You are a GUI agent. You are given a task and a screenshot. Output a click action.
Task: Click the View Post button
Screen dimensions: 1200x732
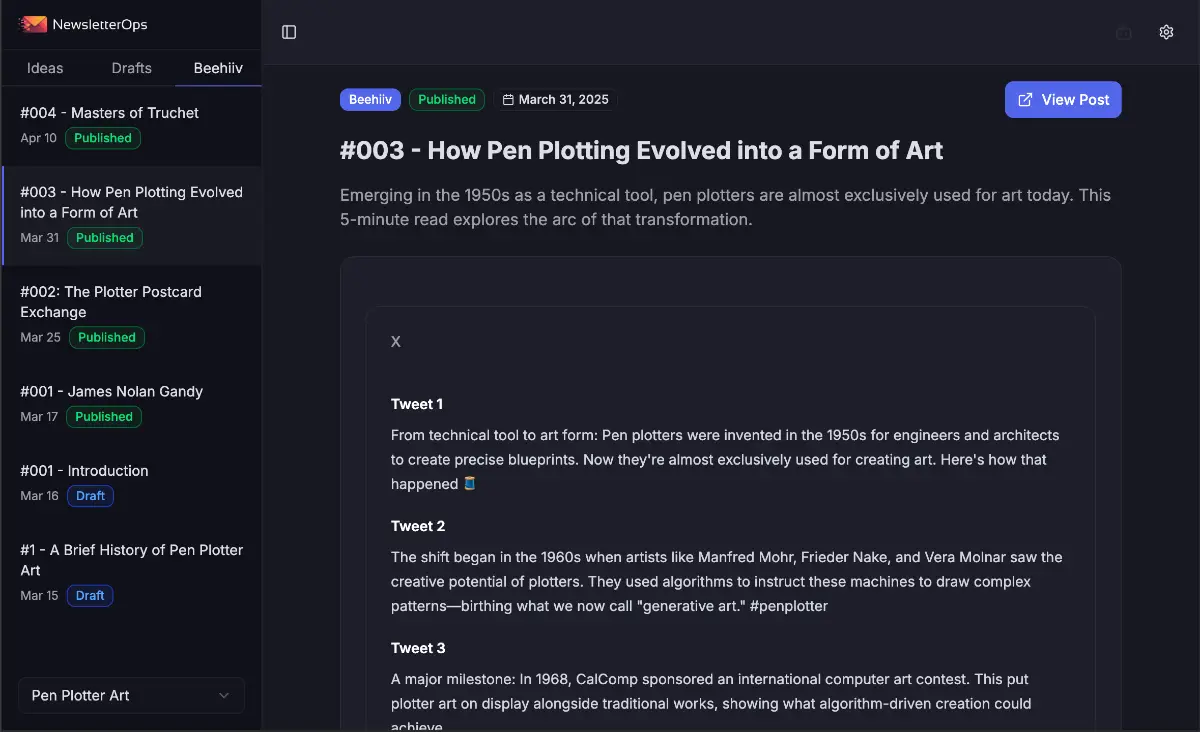pyautogui.click(x=1063, y=99)
